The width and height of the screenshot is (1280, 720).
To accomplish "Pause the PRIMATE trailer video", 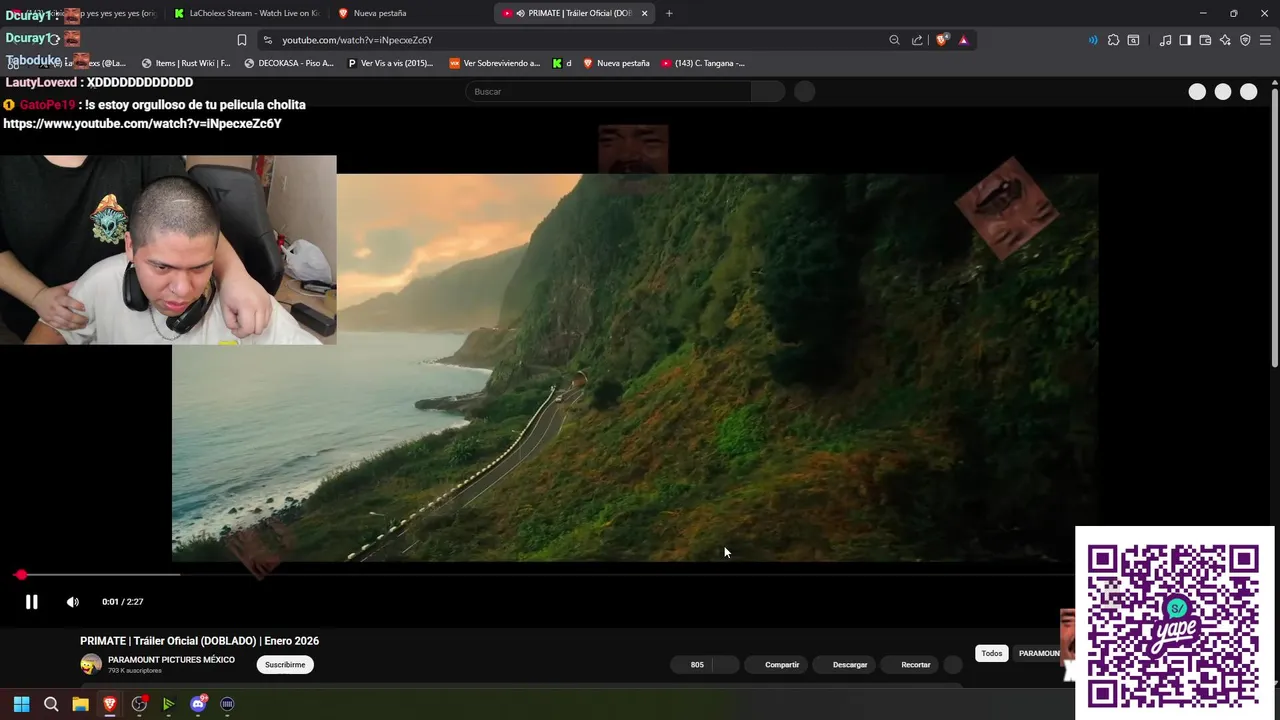I will coord(31,602).
